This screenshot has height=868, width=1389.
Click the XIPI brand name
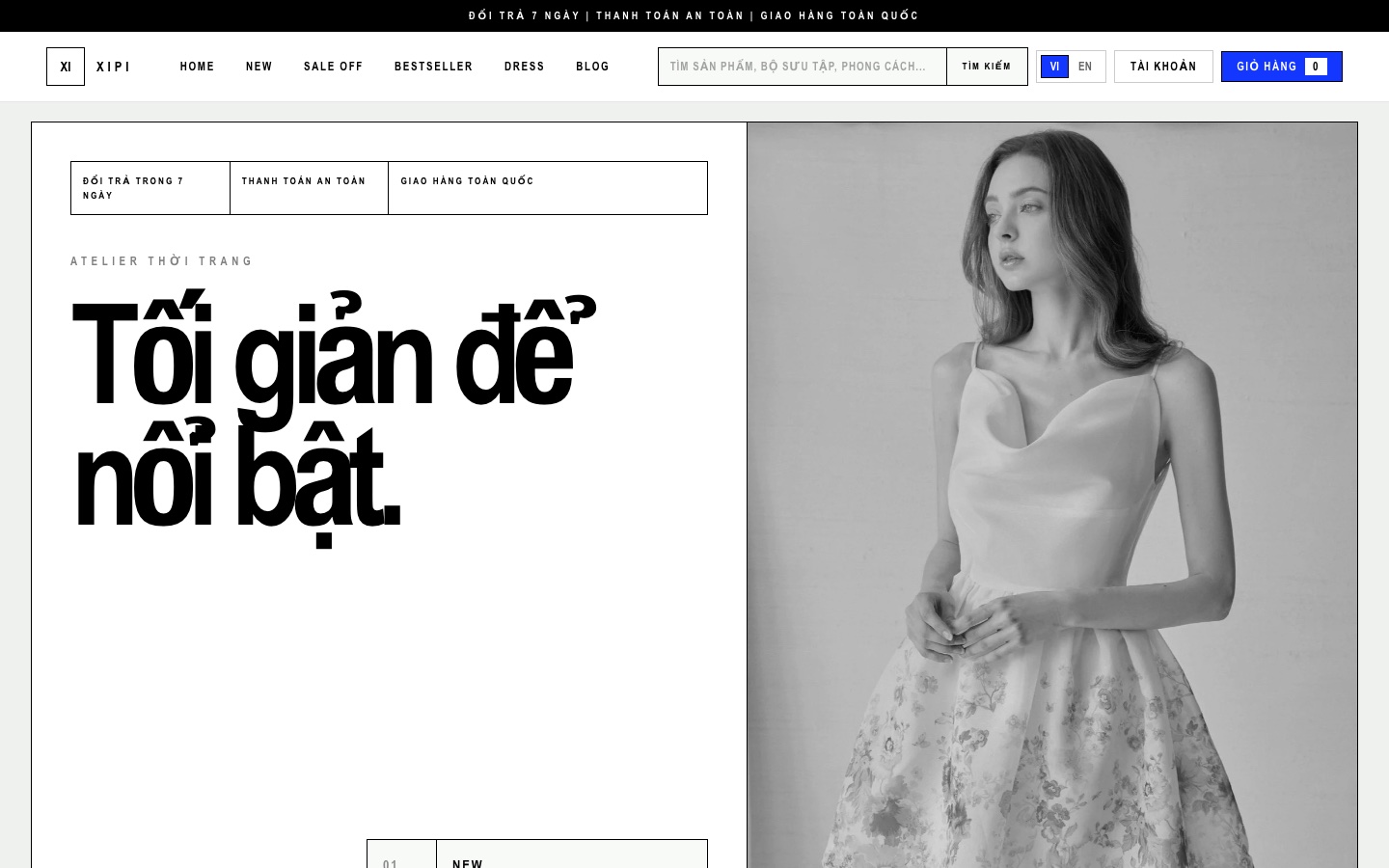click(114, 67)
